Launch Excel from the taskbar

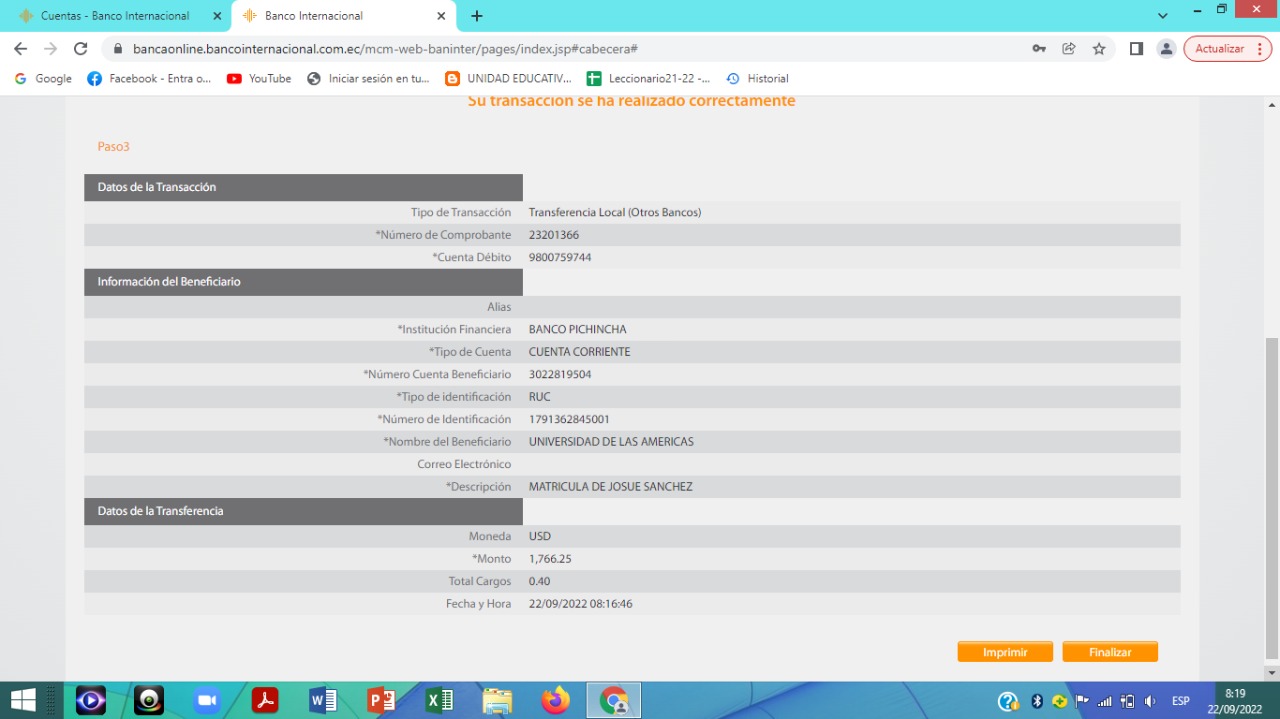pos(439,700)
